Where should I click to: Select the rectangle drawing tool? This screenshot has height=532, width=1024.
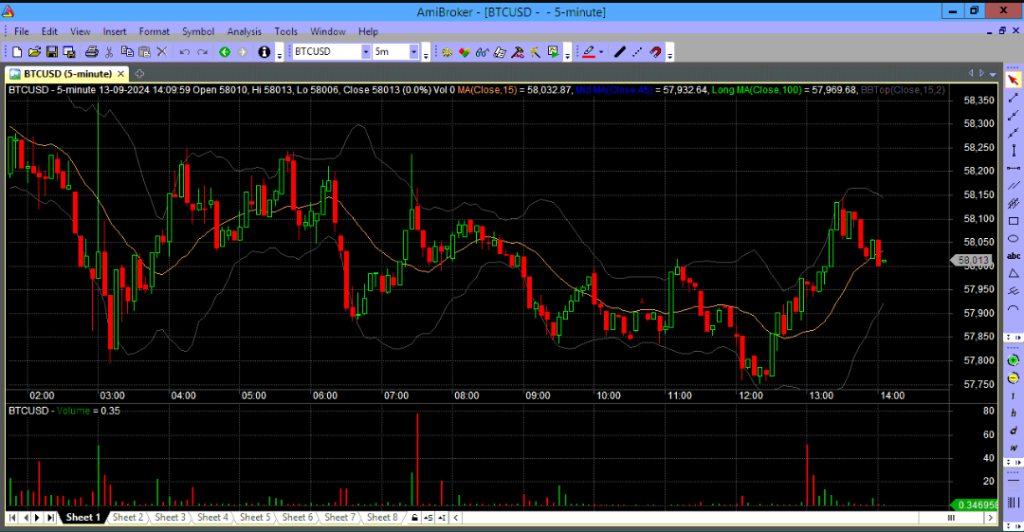pyautogui.click(x=1013, y=221)
